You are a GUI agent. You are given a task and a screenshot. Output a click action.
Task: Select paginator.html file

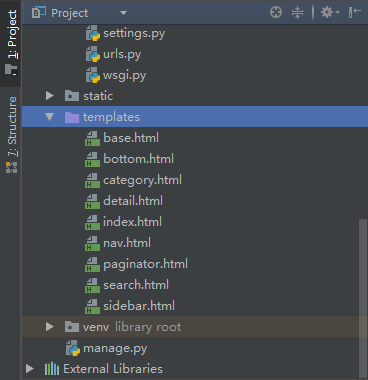145,264
